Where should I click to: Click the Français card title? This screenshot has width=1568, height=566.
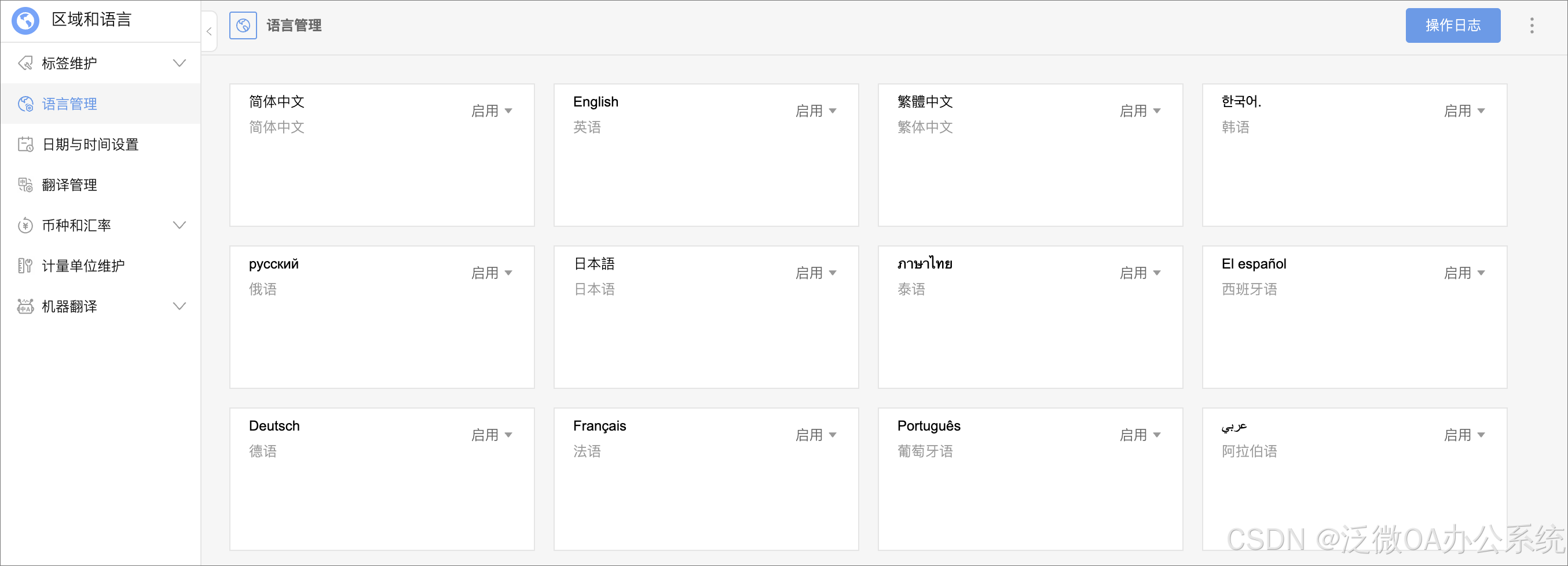[x=599, y=425]
